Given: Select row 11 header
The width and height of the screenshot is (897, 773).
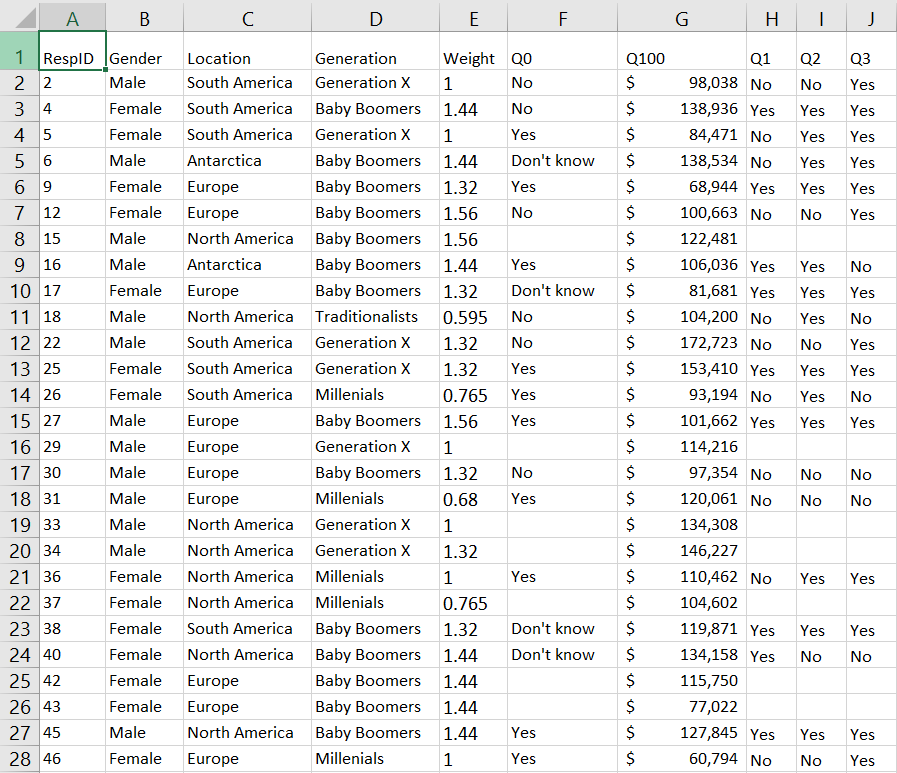Looking at the screenshot, I should tap(19, 317).
